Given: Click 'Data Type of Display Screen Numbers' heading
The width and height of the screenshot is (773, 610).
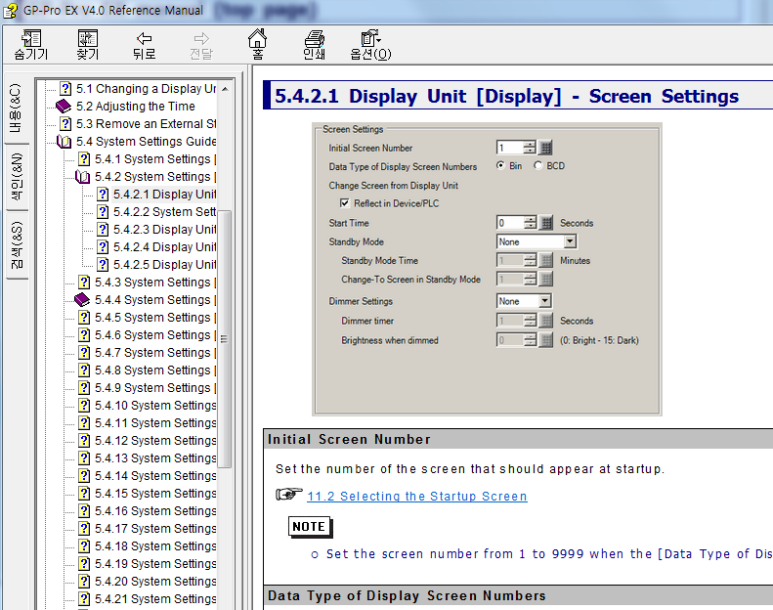Looking at the screenshot, I should pyautogui.click(x=407, y=596).
